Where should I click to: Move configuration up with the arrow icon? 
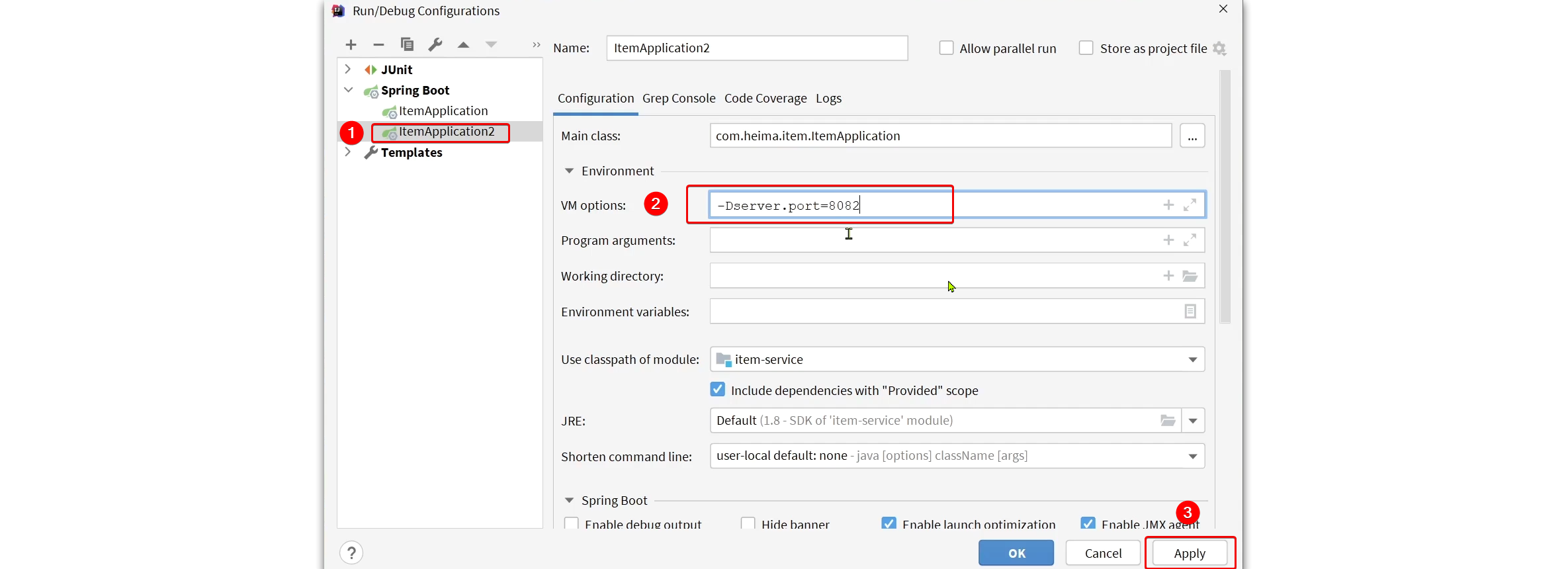click(x=463, y=45)
